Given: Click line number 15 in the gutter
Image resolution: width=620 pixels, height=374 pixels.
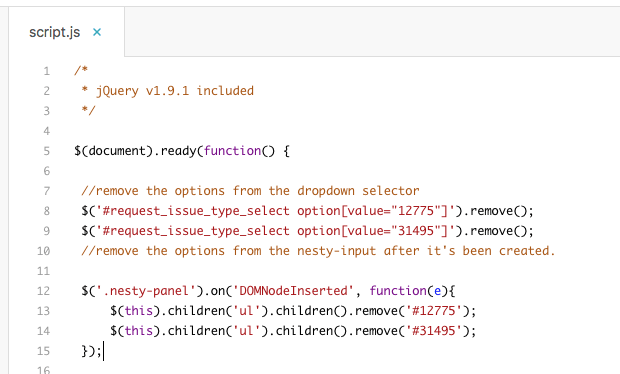Looking at the screenshot, I should point(43,351).
